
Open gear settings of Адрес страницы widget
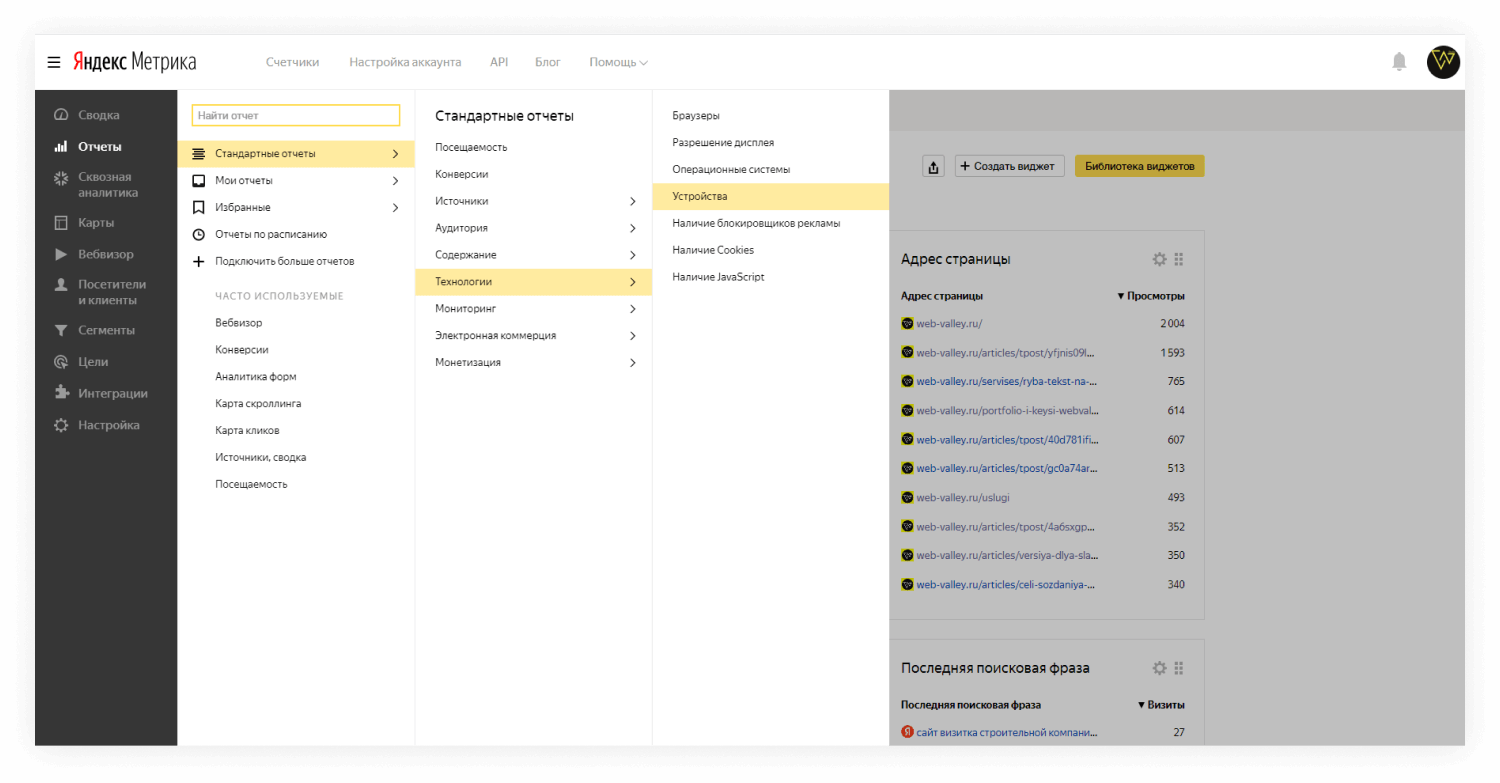1159,259
